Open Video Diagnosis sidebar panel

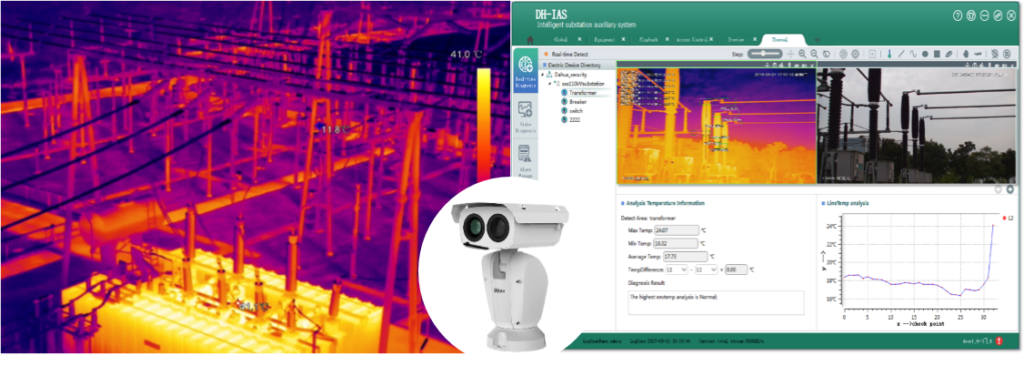526,115
